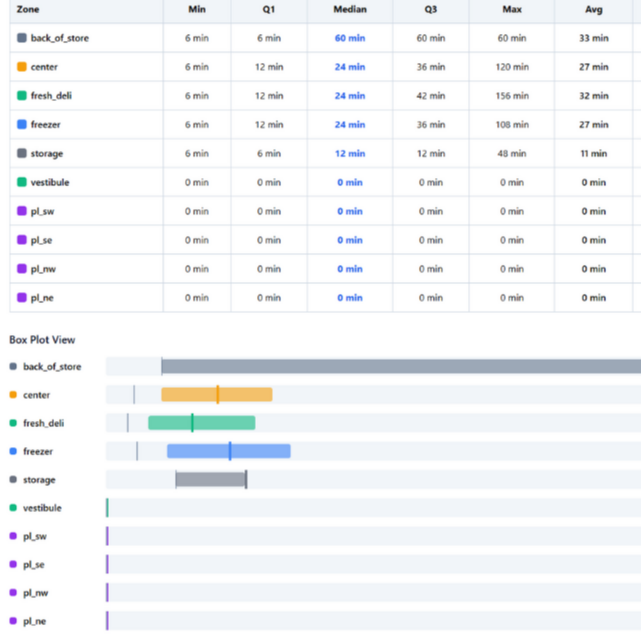
Task: Select fresh_deli zone name in table
Action: [x=51, y=96]
